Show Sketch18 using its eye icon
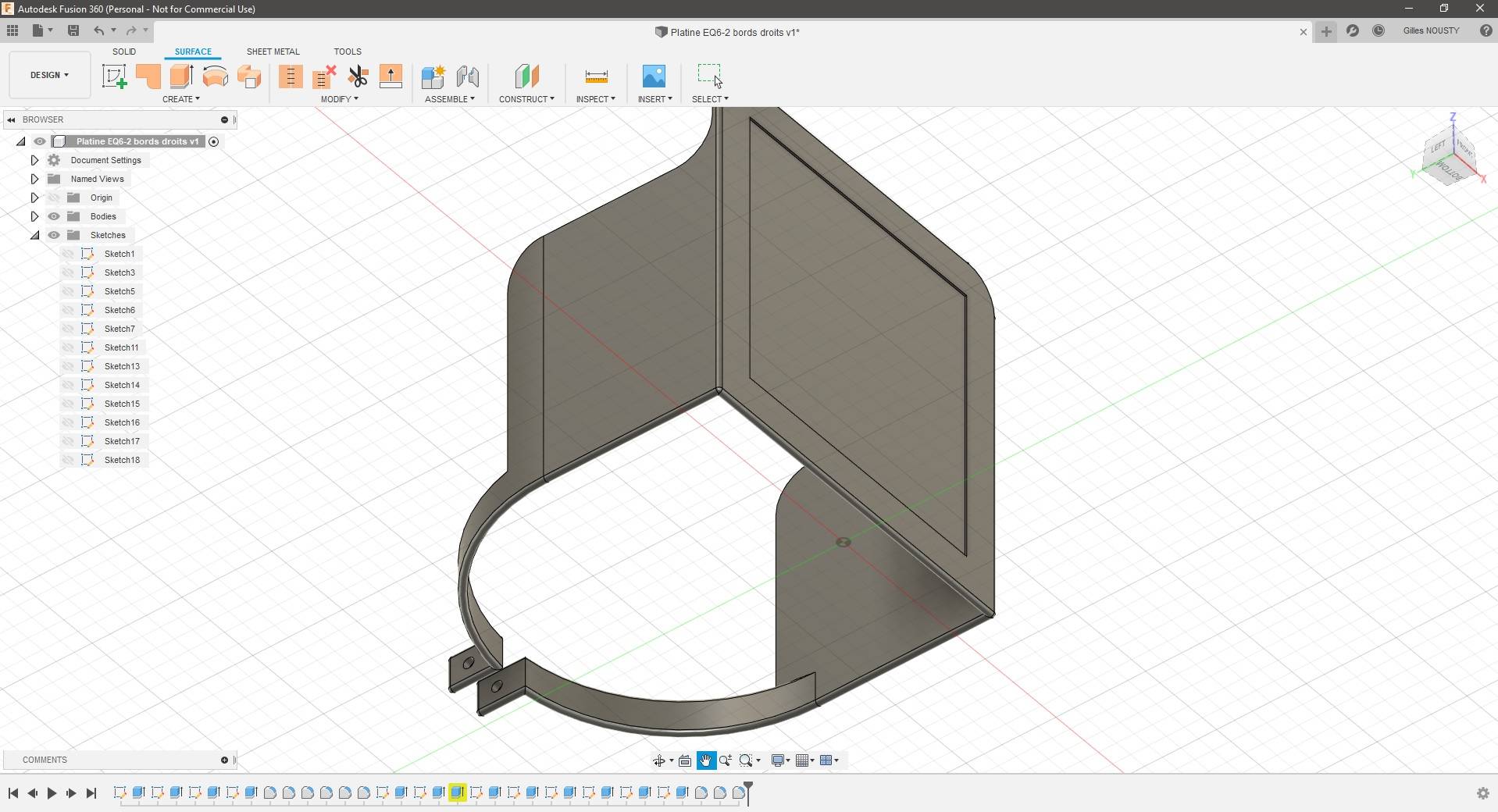The height and width of the screenshot is (812, 1498). [68, 460]
